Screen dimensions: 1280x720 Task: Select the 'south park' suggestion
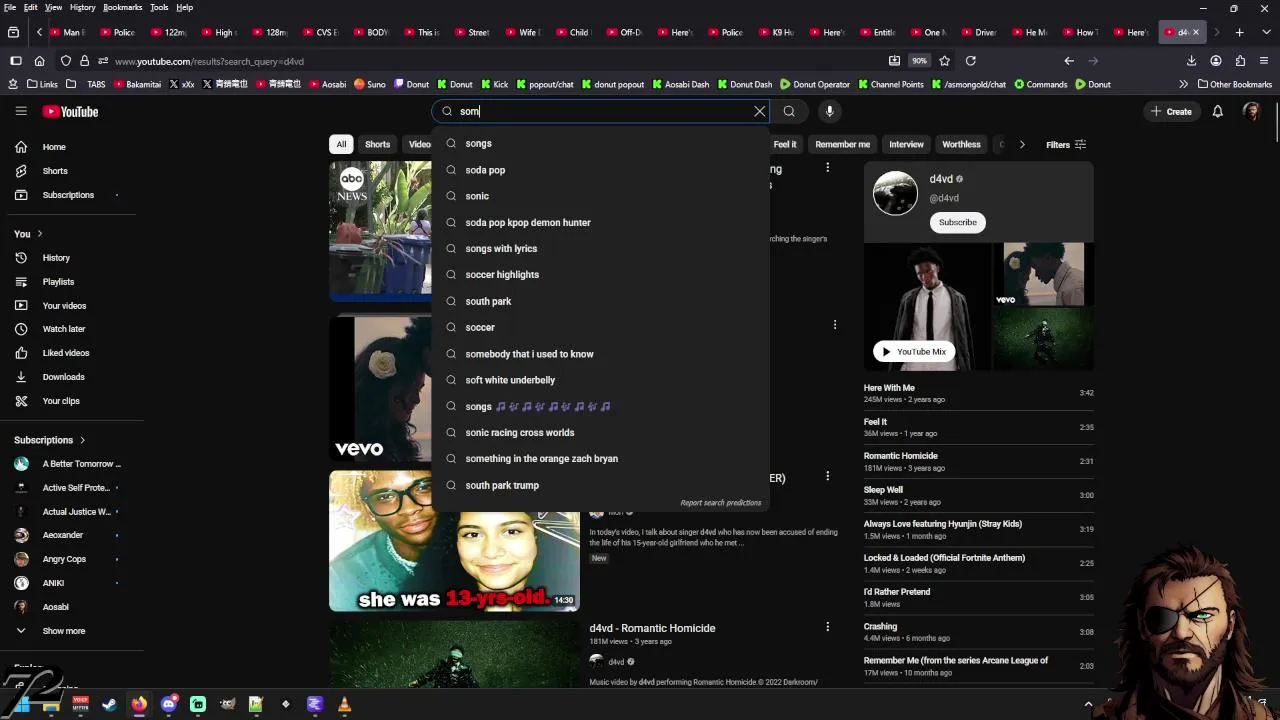pyautogui.click(x=600, y=301)
